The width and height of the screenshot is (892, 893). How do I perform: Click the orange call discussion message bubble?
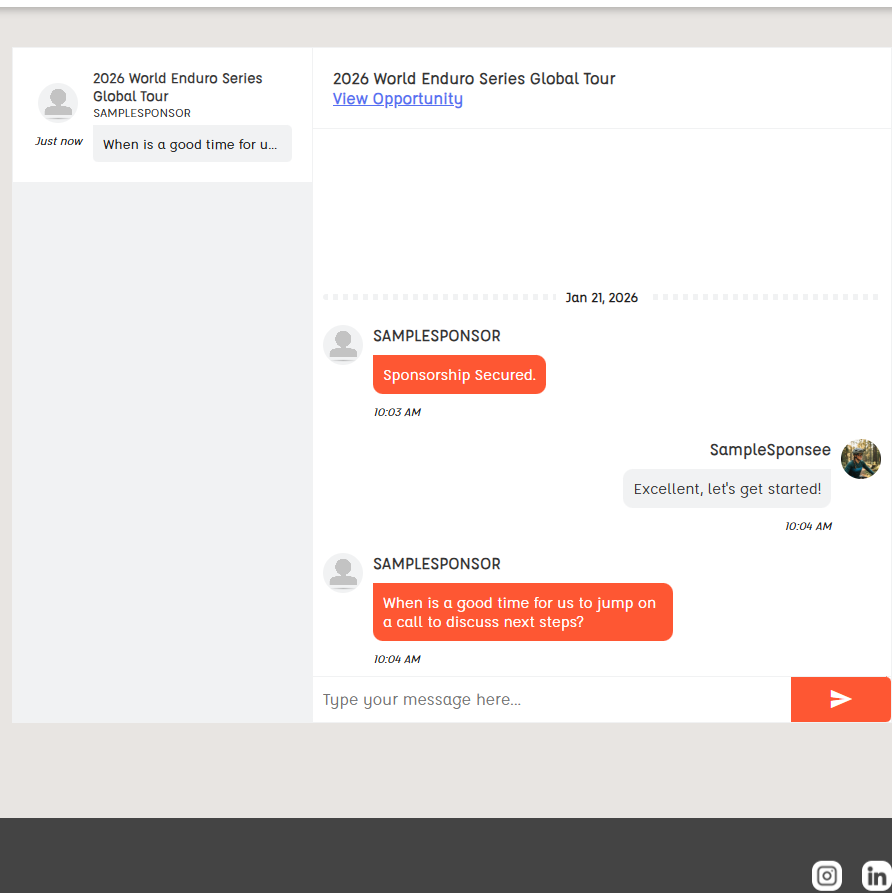[522, 612]
